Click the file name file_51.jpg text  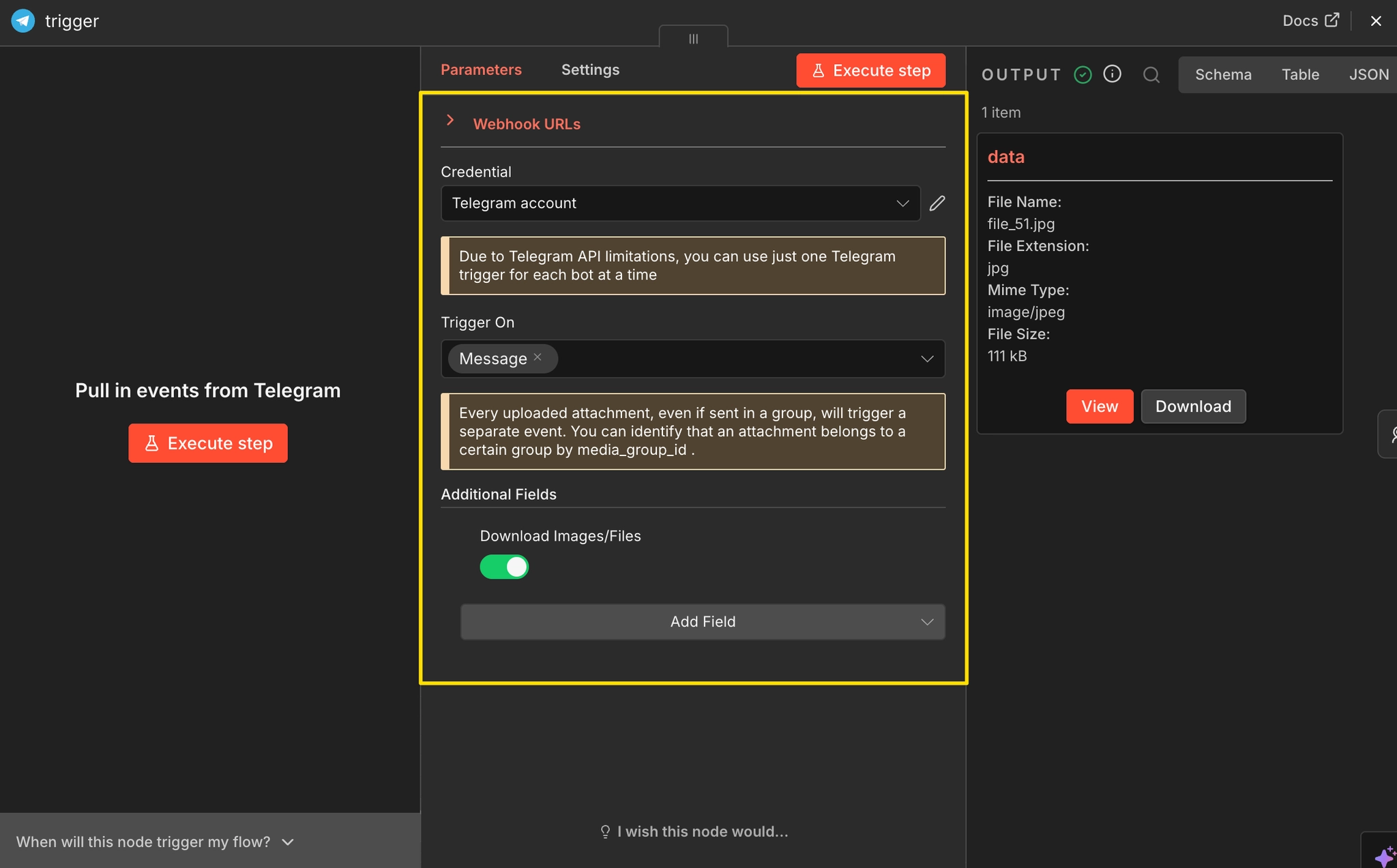(1021, 224)
